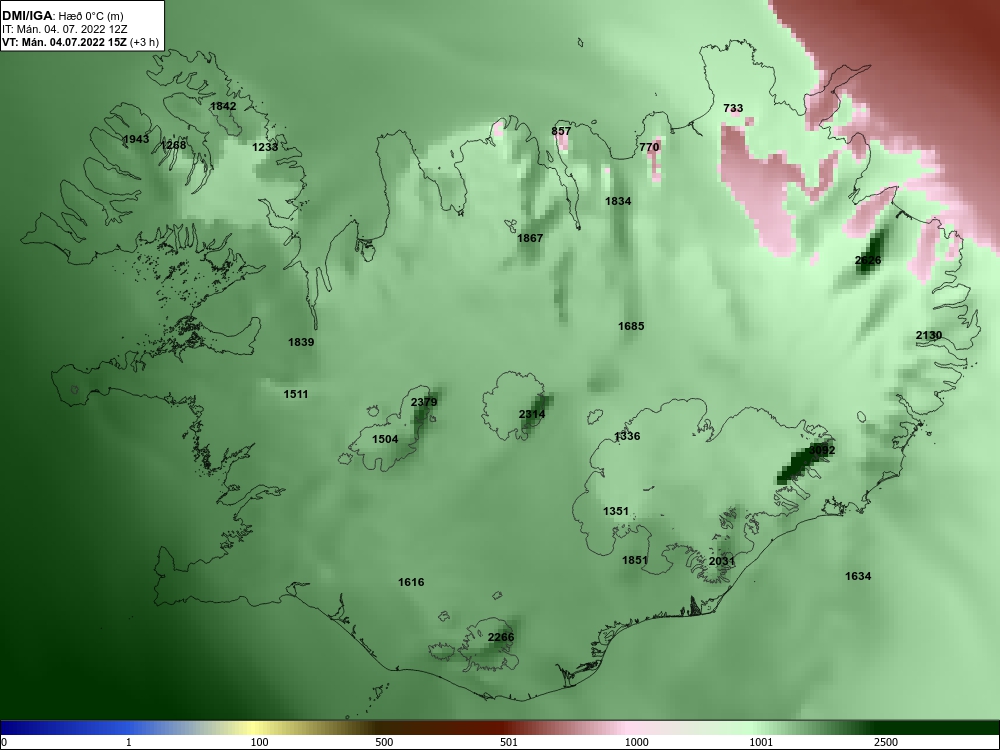
Task: Select the 1233 map value
Action: coord(265,147)
